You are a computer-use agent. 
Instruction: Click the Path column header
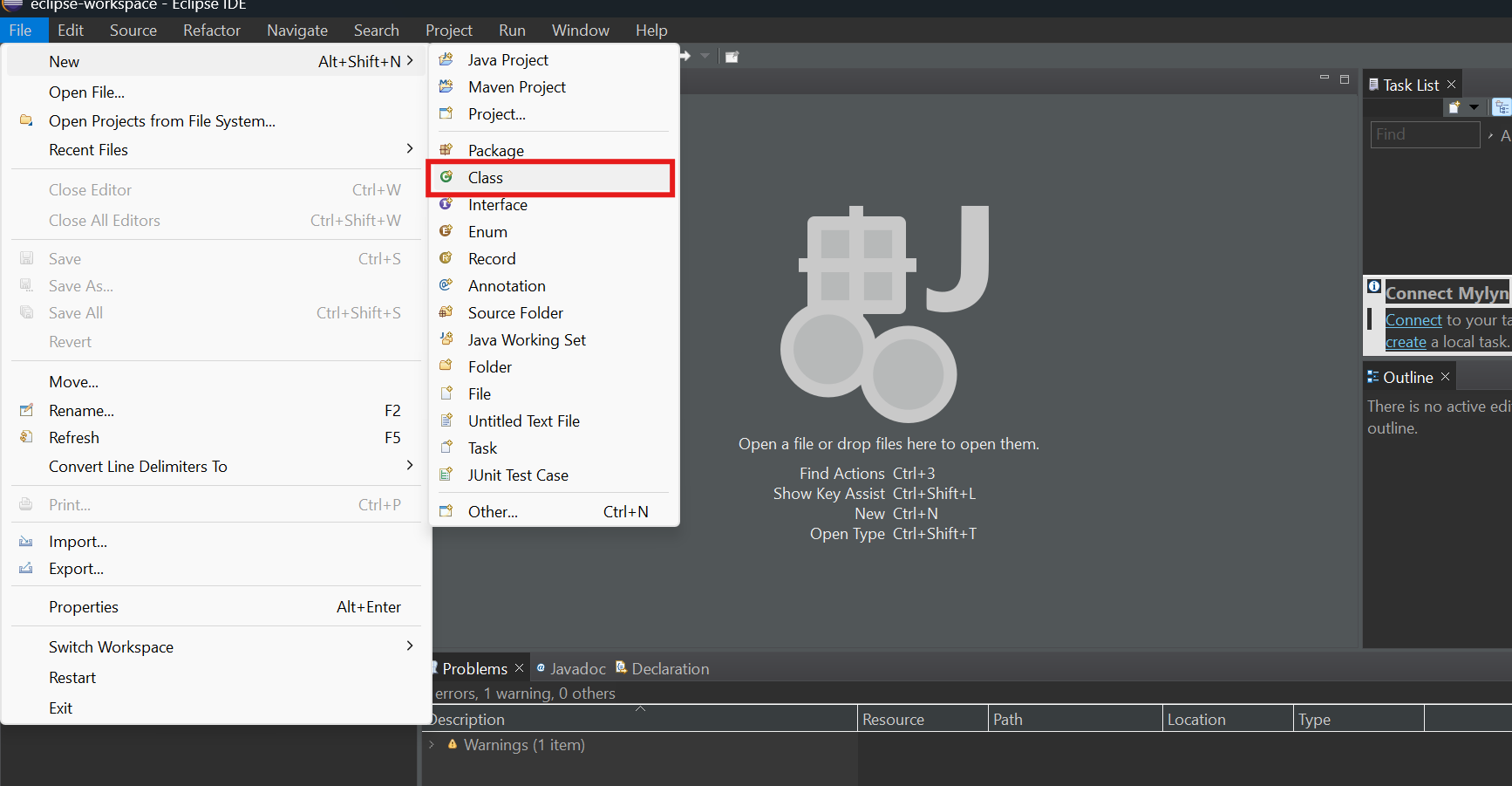tap(1075, 719)
